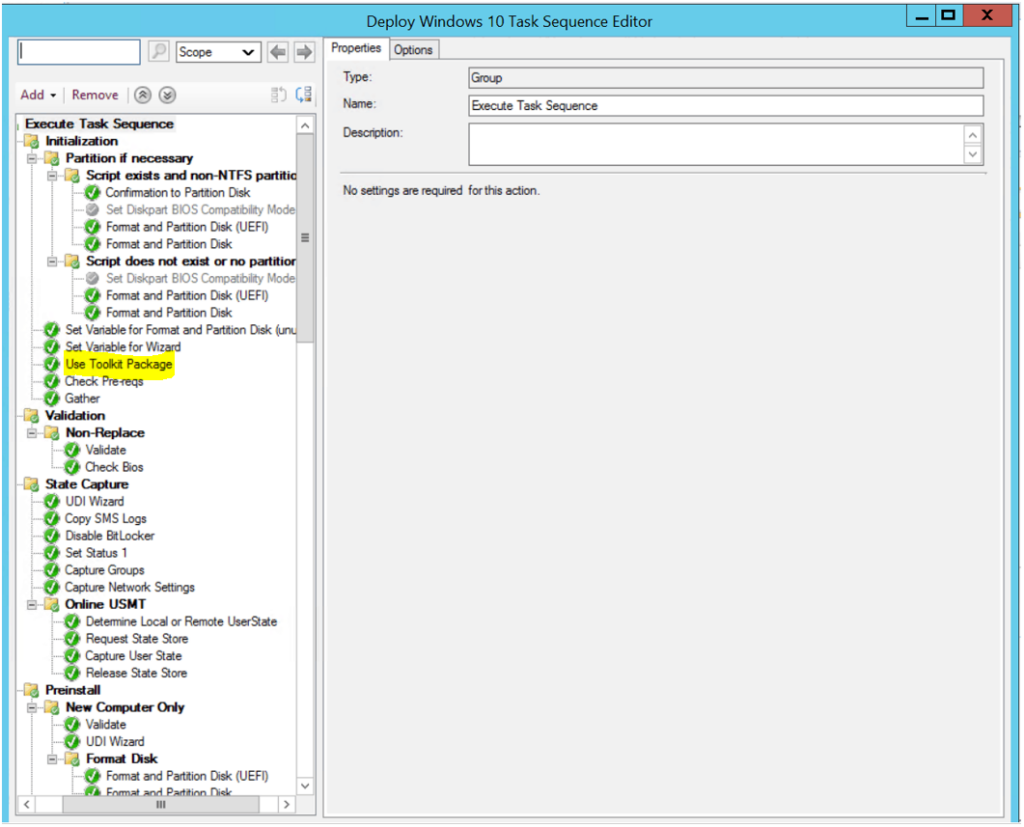
Task: Select Determine Local or Remote UserState
Action: coord(181,622)
